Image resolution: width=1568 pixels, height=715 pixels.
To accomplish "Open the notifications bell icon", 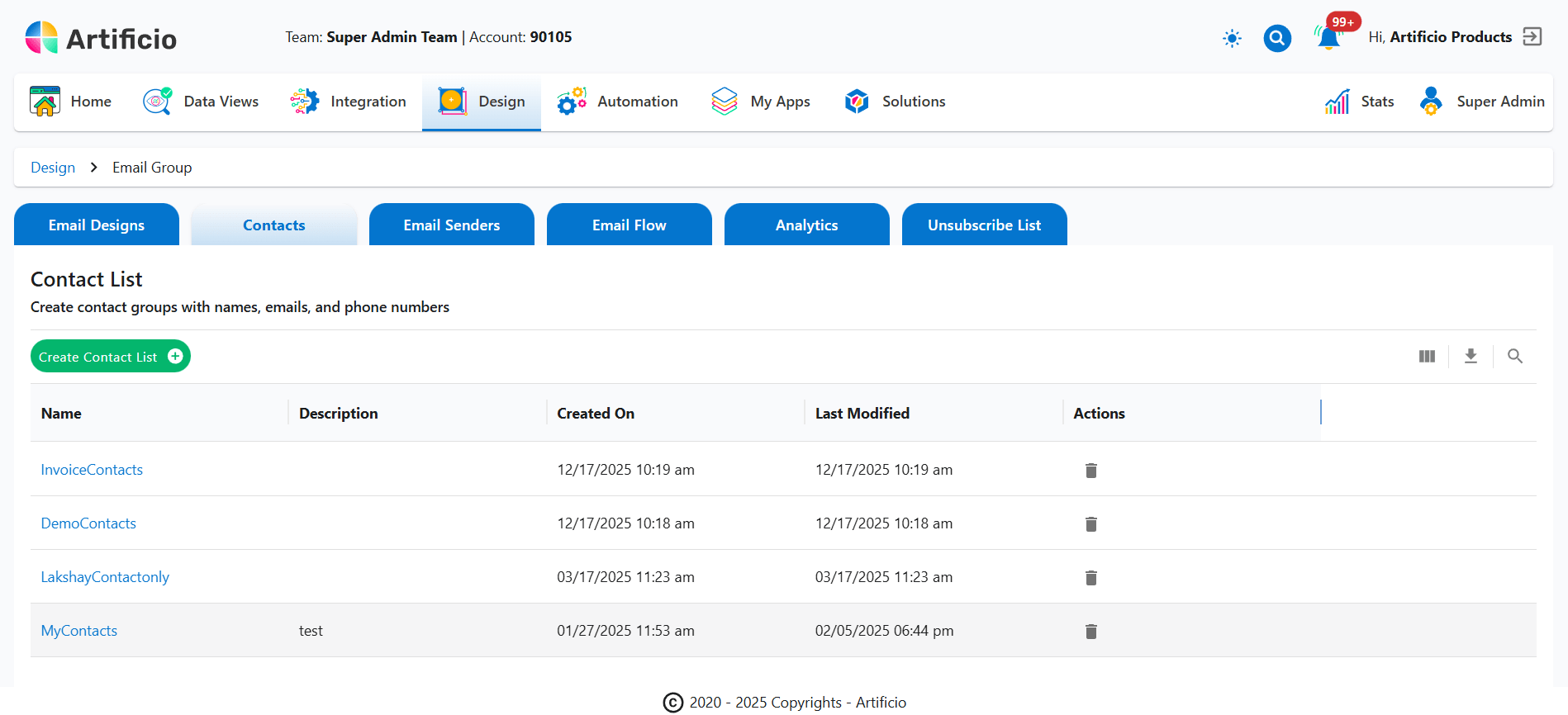I will click(x=1328, y=38).
